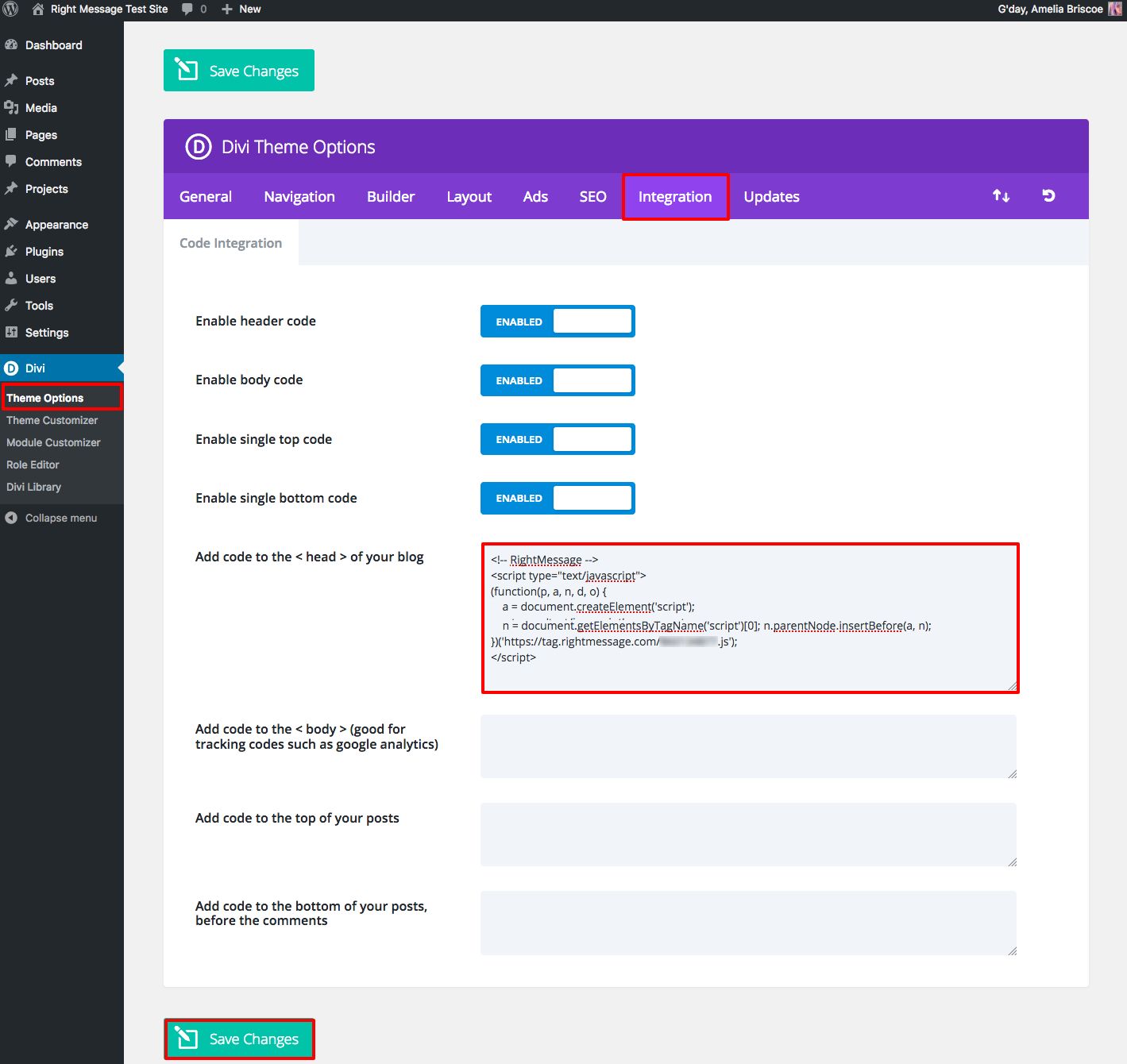Open Module Customizer link
The height and width of the screenshot is (1064, 1127).
[54, 442]
